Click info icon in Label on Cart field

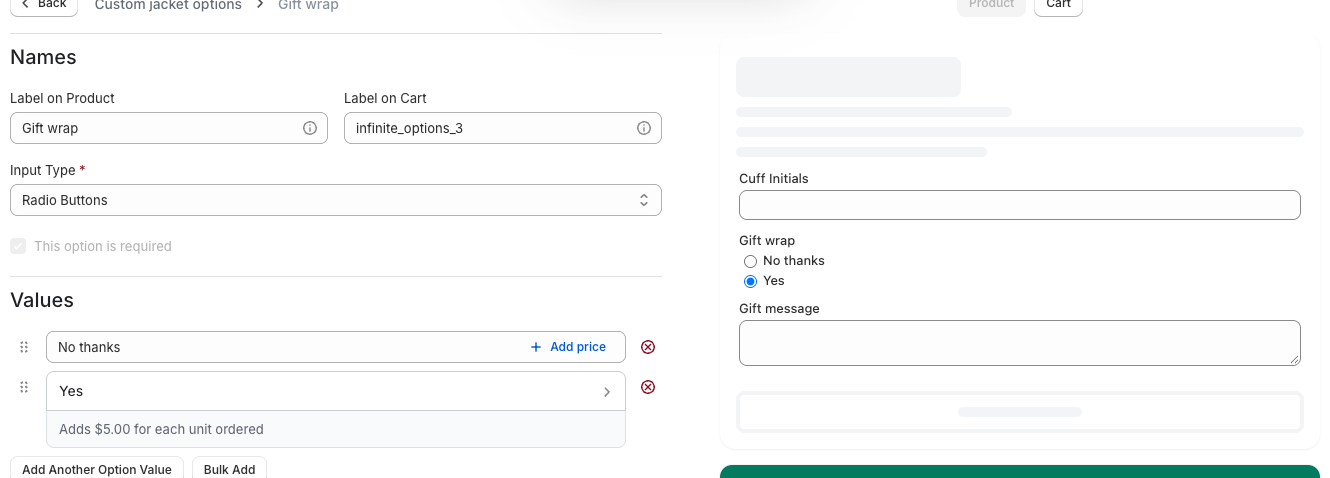pyautogui.click(x=644, y=128)
